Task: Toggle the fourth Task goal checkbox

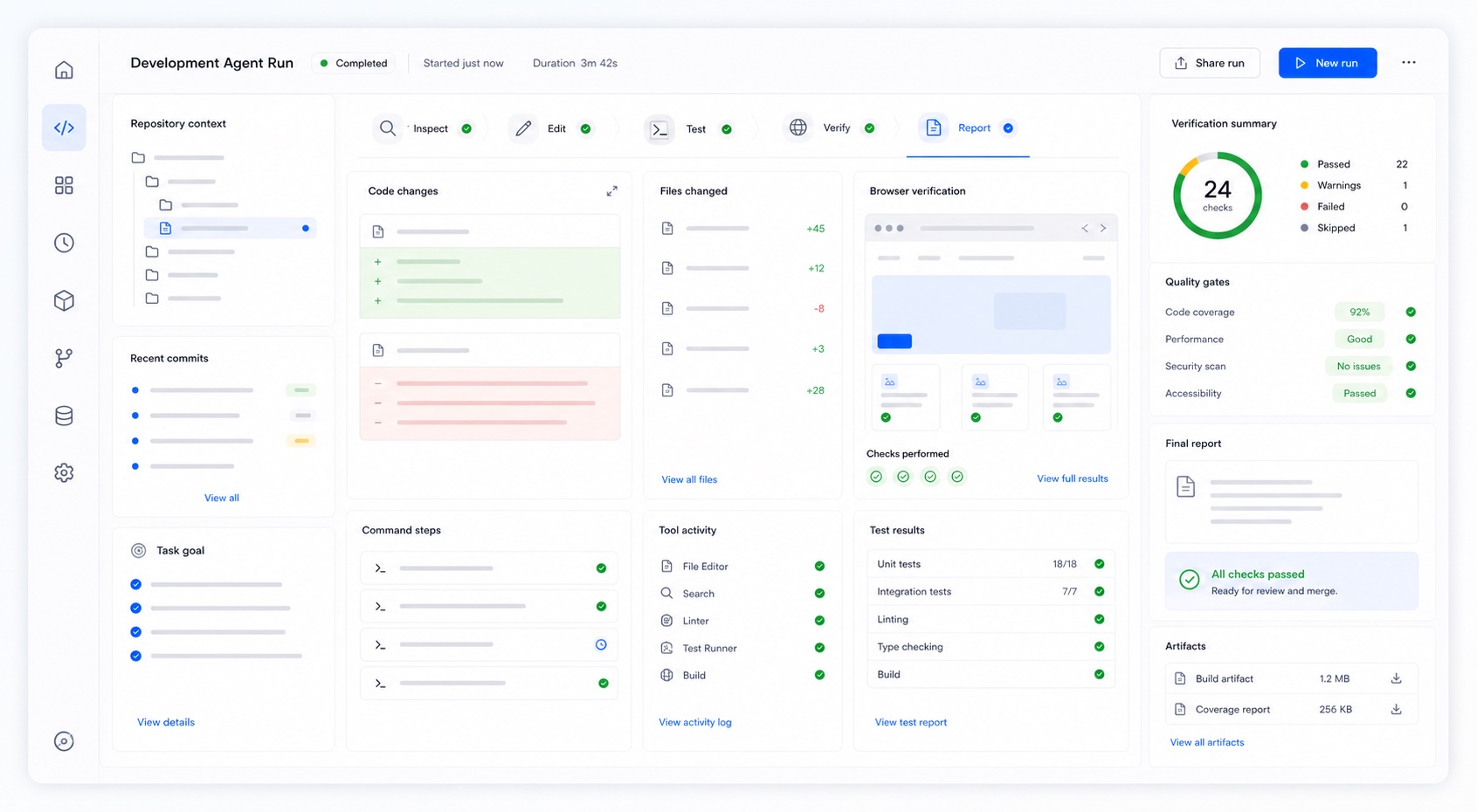Action: 135,656
